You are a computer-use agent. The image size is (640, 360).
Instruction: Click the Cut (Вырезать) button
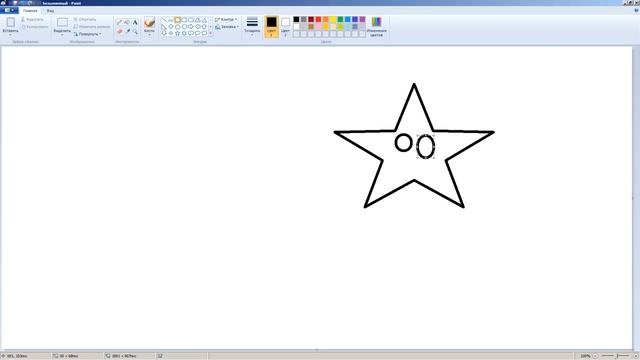(32, 19)
